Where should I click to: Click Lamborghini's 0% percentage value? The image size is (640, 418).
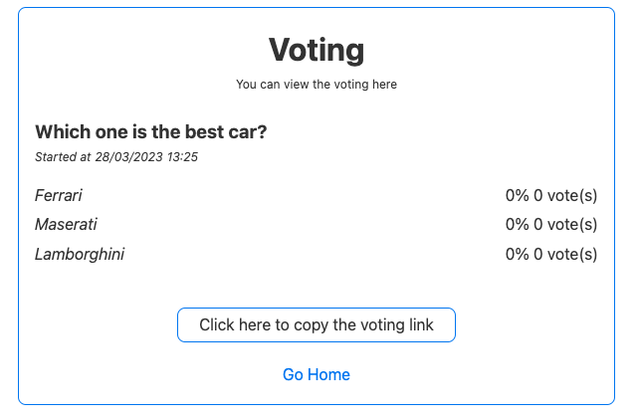517,254
